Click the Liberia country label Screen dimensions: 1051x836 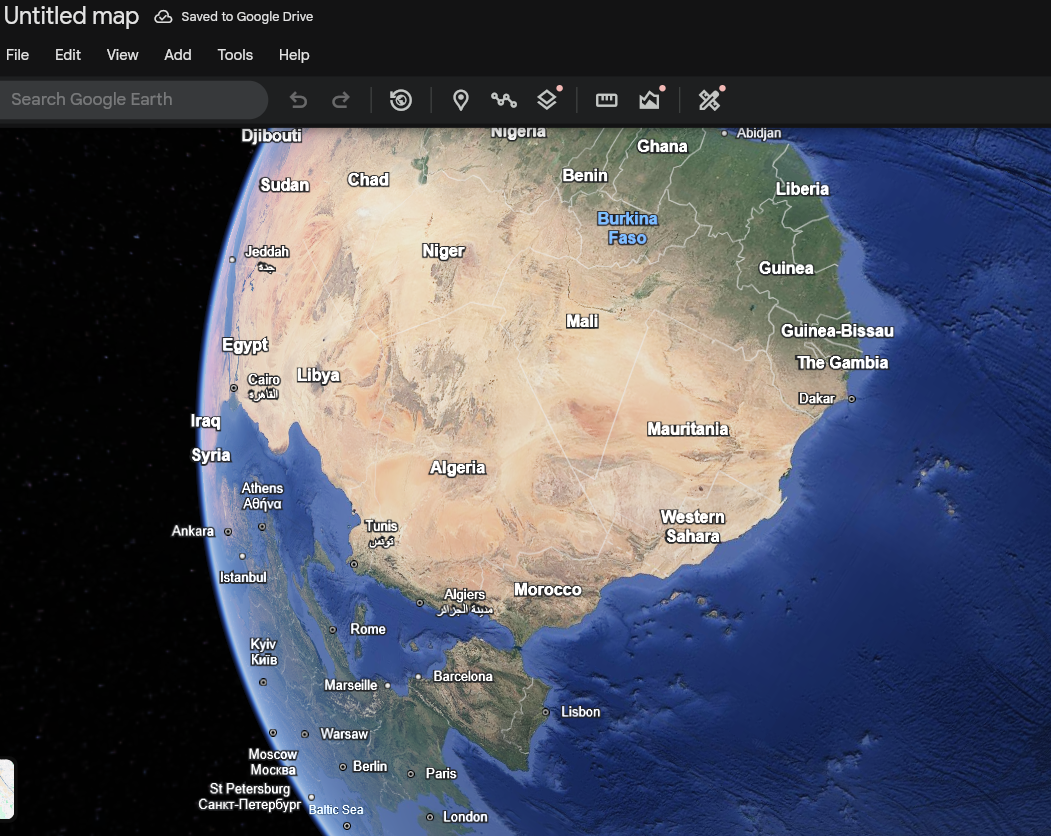click(802, 189)
